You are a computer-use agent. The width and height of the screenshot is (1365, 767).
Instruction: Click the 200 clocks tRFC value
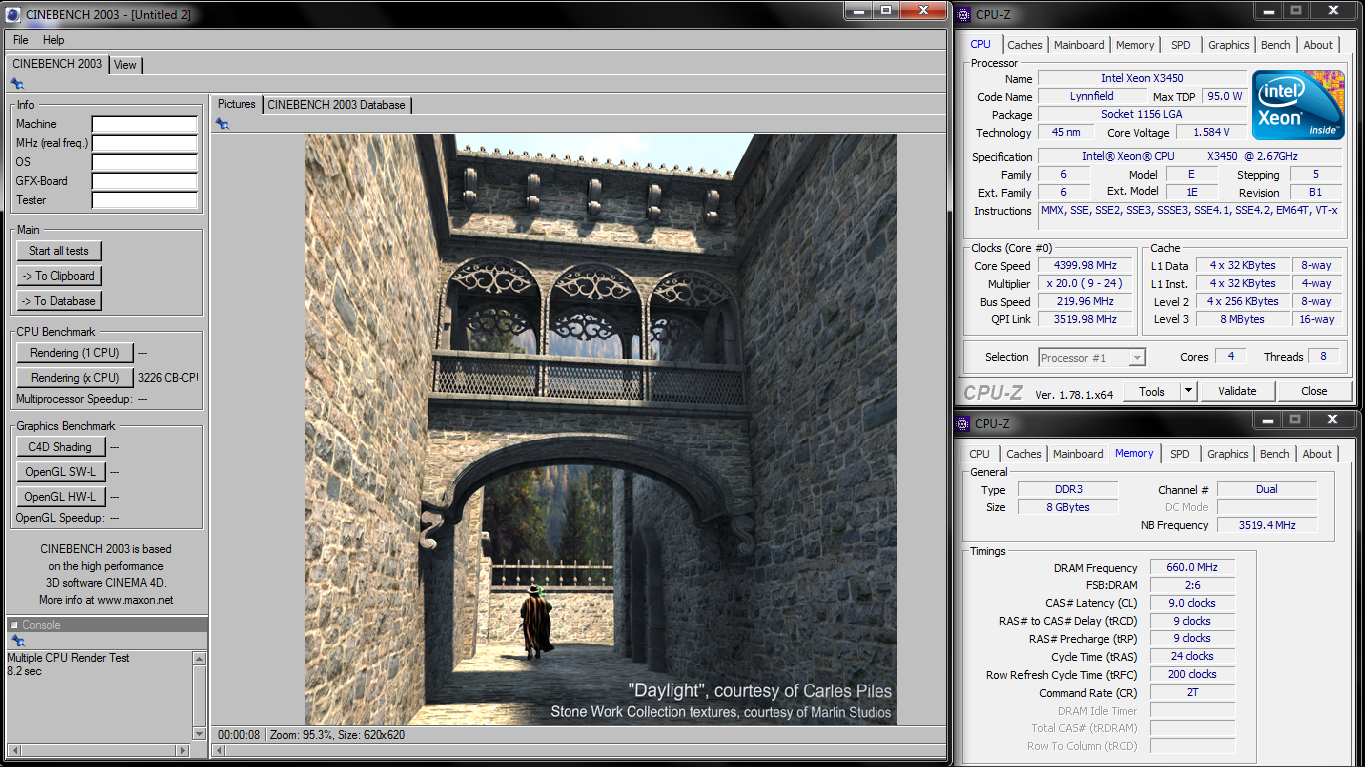coord(1192,675)
